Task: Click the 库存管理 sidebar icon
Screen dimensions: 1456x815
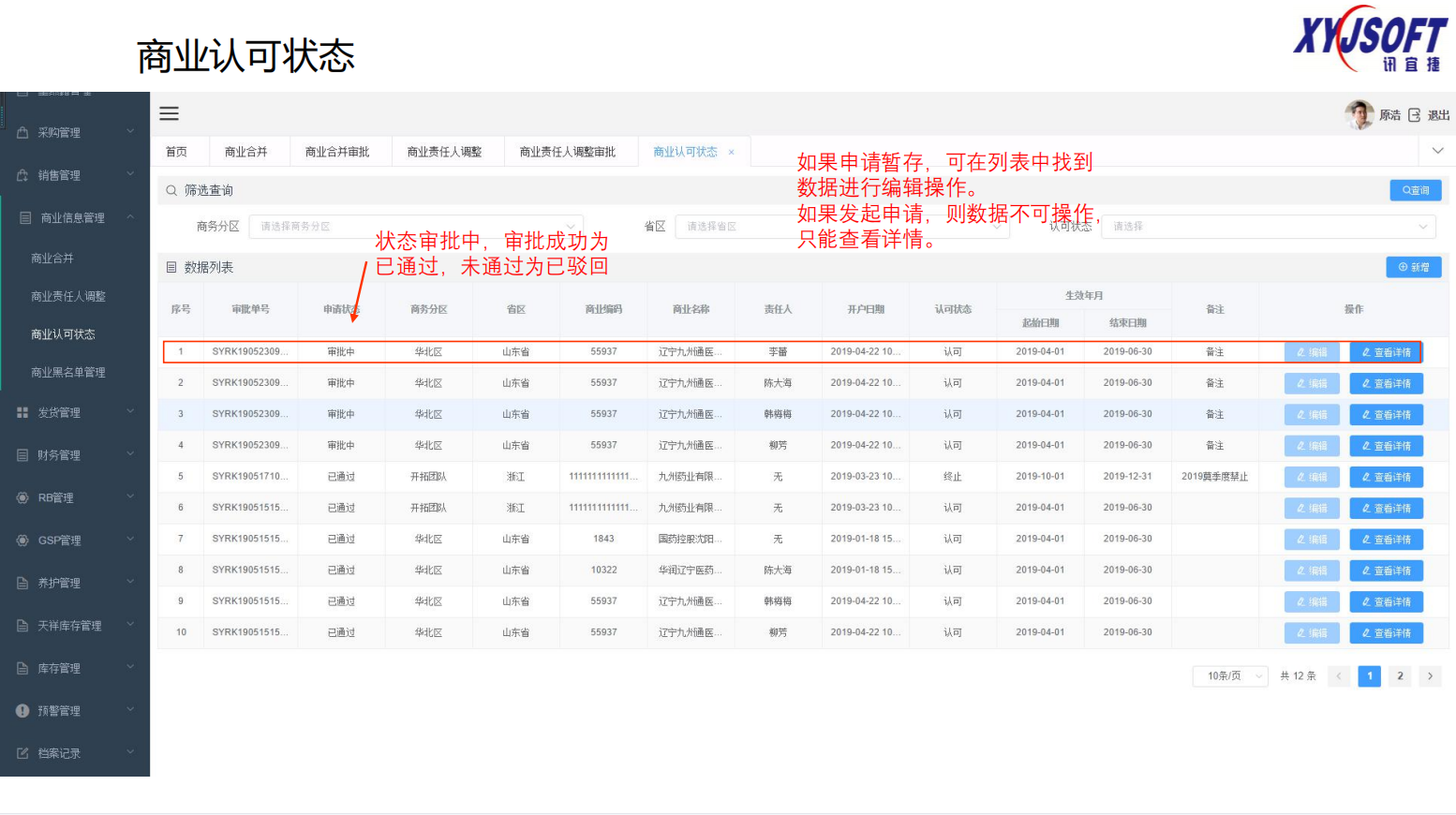Action: point(22,668)
